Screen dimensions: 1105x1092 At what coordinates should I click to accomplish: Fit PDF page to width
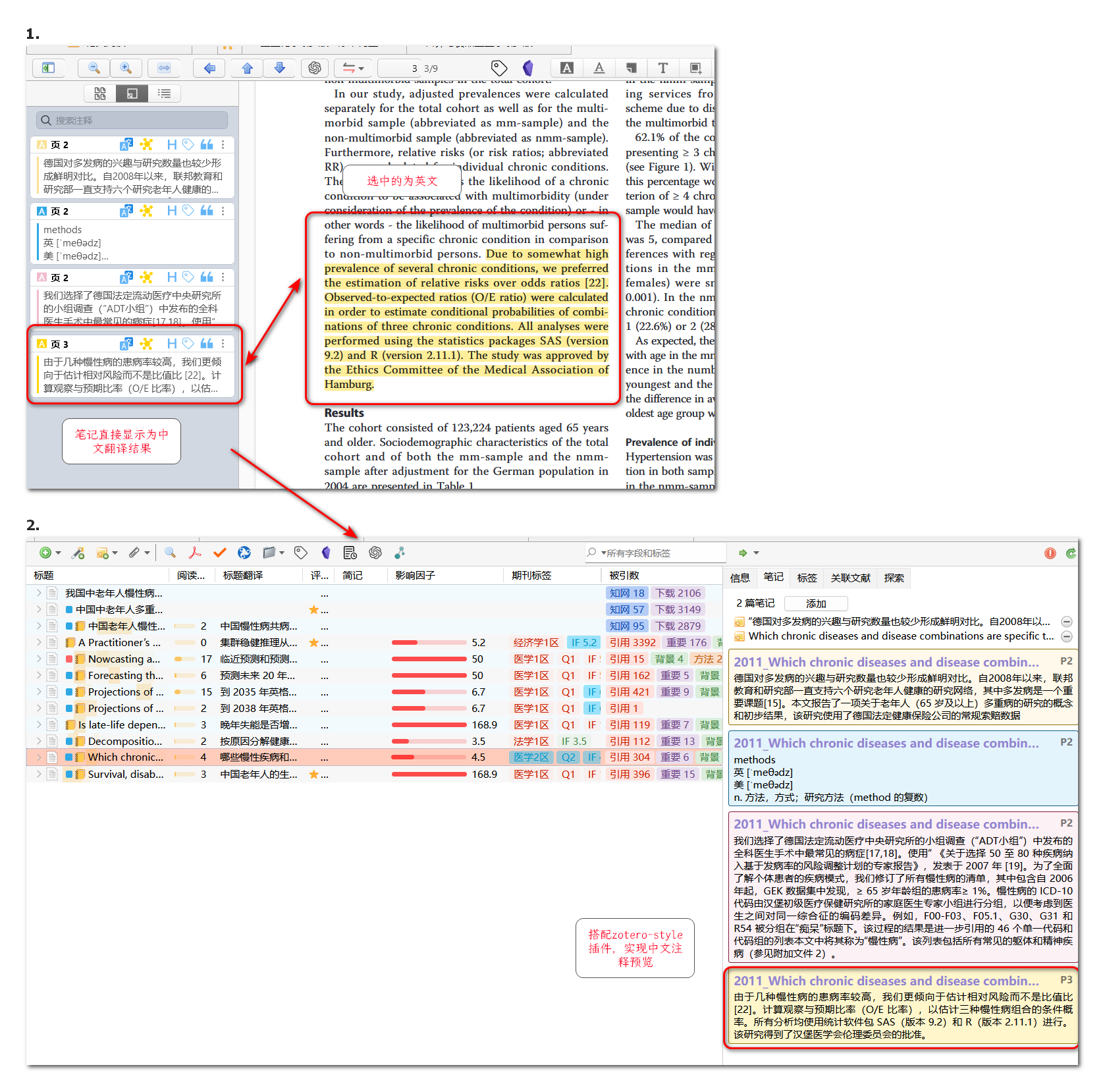164,68
